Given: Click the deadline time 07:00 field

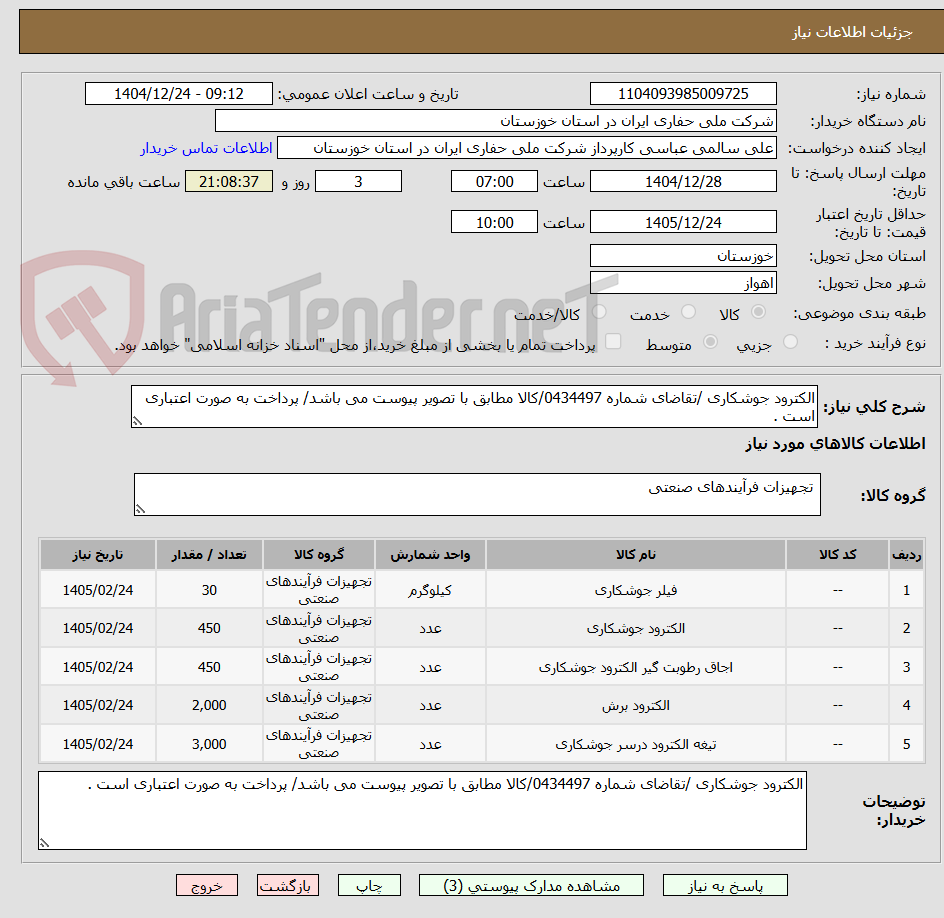Looking at the screenshot, I should [494, 181].
